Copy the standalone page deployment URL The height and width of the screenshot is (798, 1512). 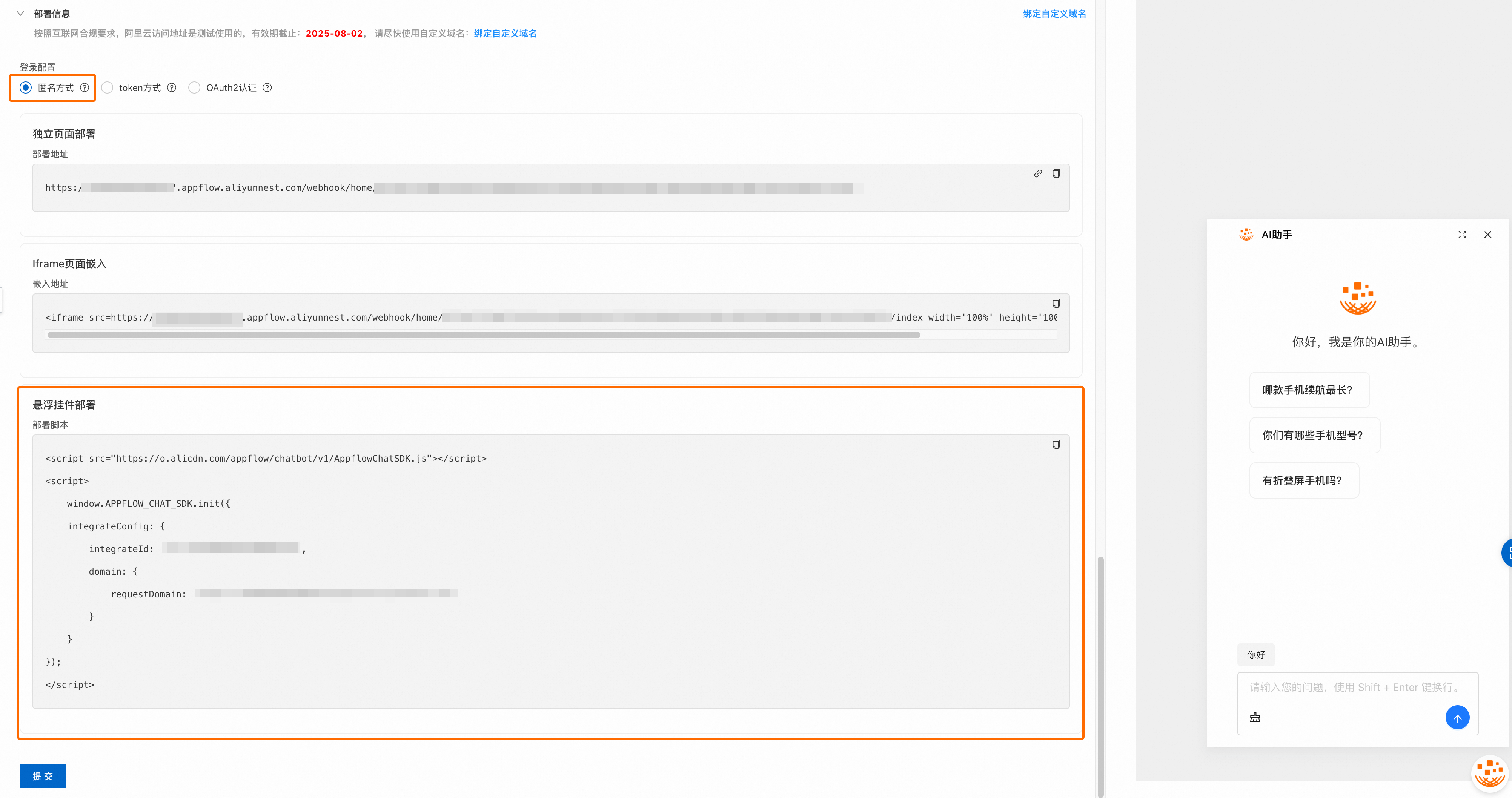pyautogui.click(x=1056, y=174)
